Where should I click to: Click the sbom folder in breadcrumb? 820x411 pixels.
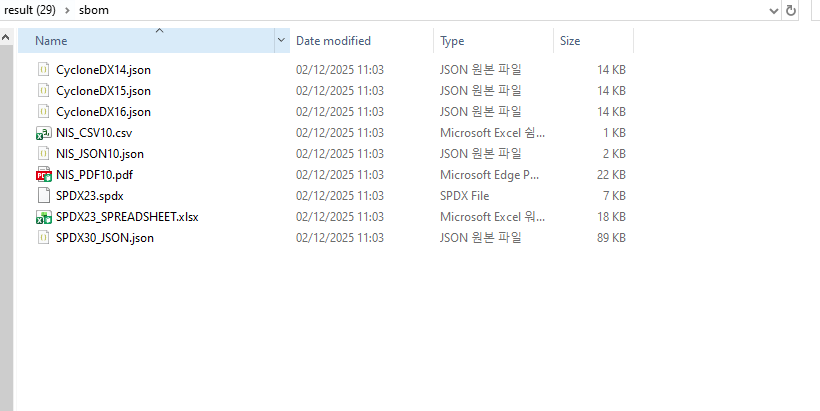[94, 10]
